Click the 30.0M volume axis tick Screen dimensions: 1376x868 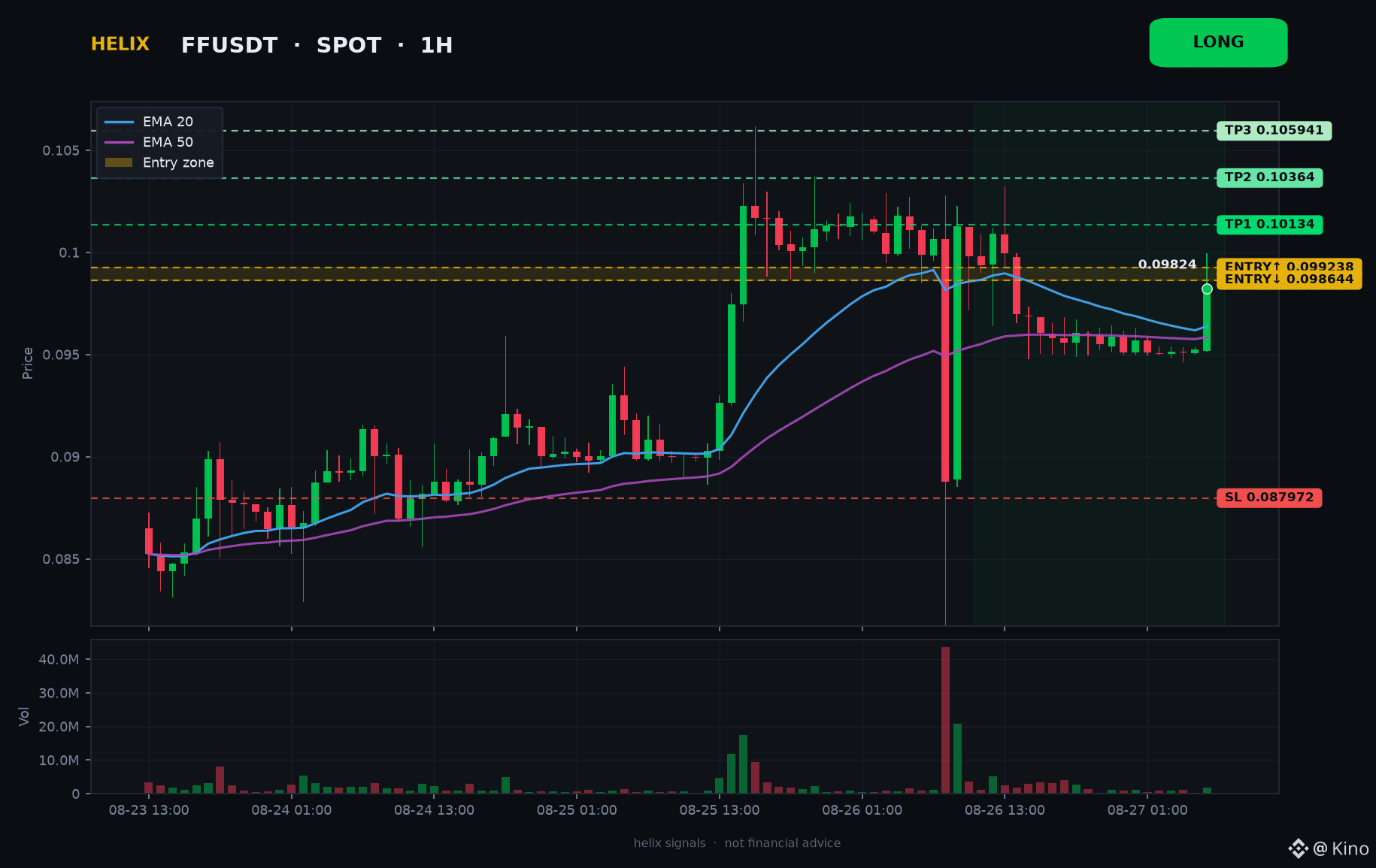tap(59, 694)
